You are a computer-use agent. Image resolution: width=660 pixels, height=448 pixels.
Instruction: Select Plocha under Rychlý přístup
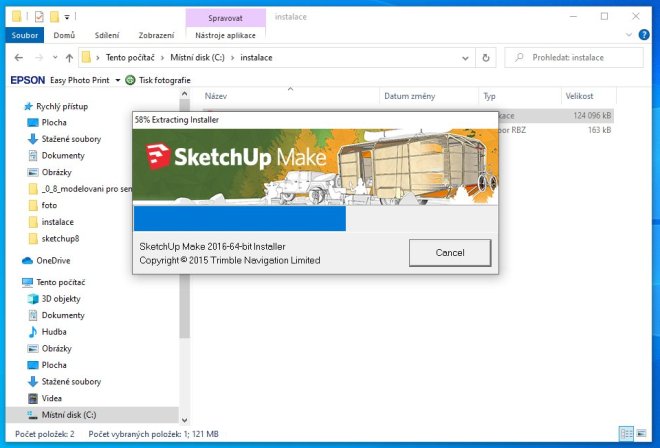click(54, 123)
